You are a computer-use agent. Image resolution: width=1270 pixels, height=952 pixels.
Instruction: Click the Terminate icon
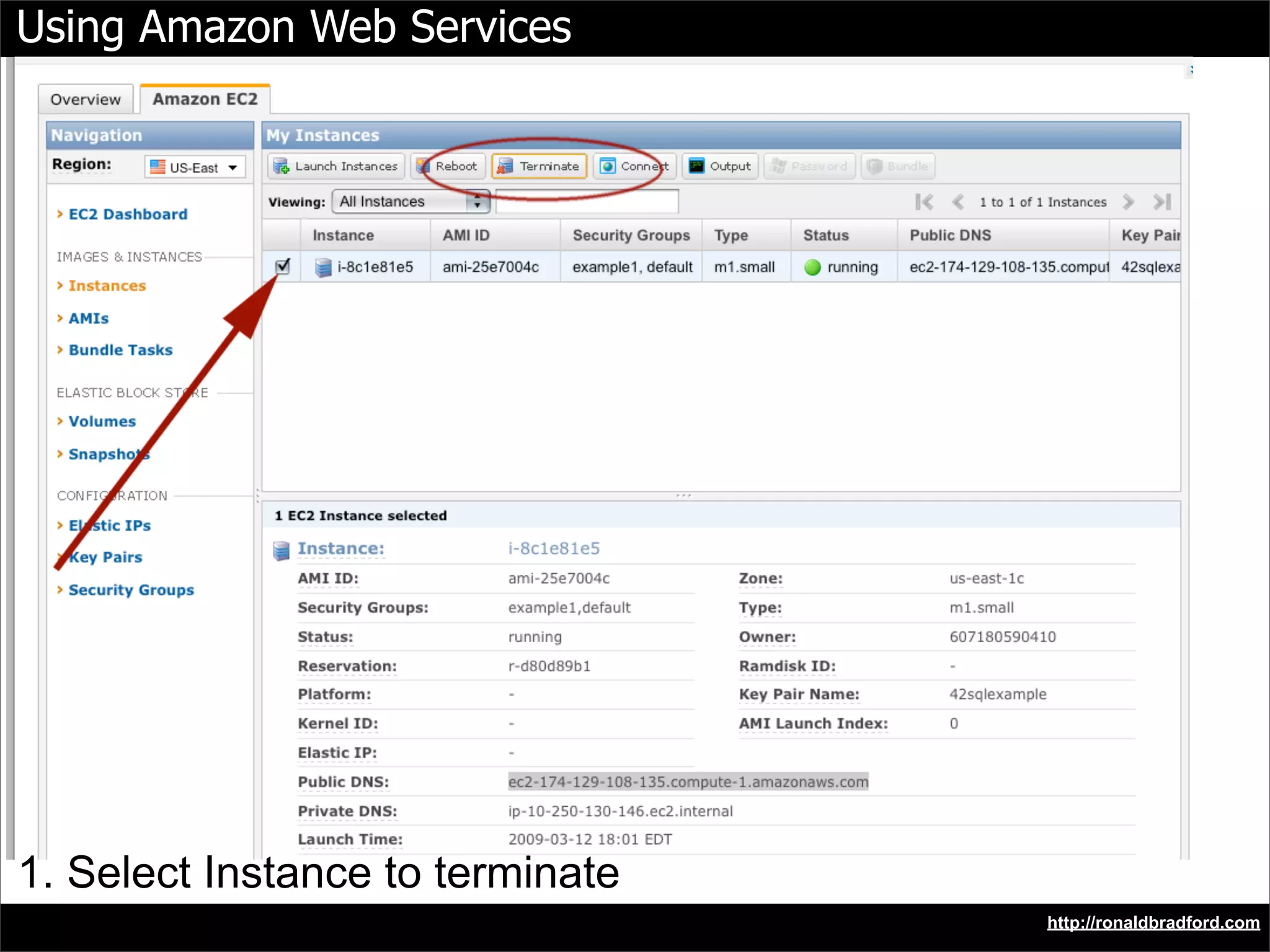pyautogui.click(x=505, y=166)
